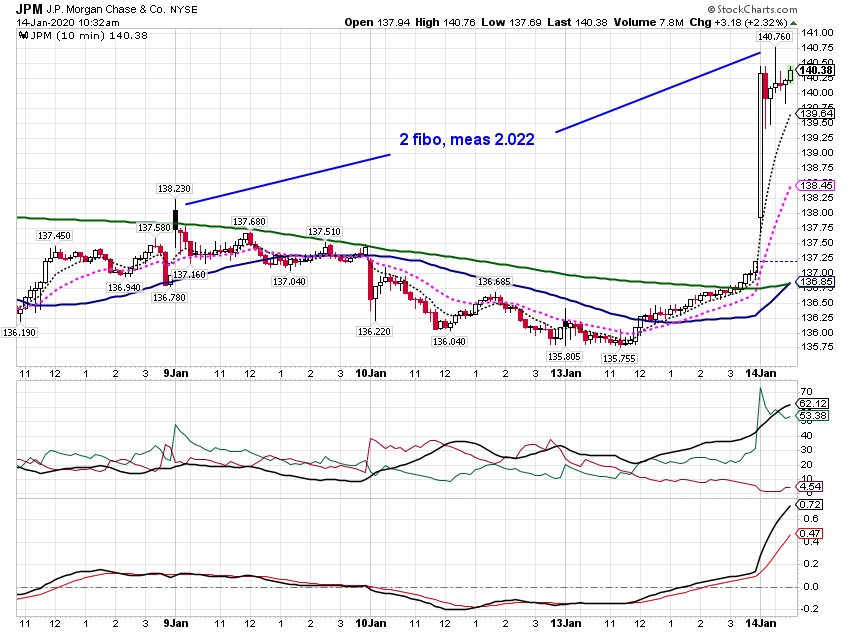Click the 62.12 indicator value tag
Viewport: 850px width, 633px height.
(813, 404)
